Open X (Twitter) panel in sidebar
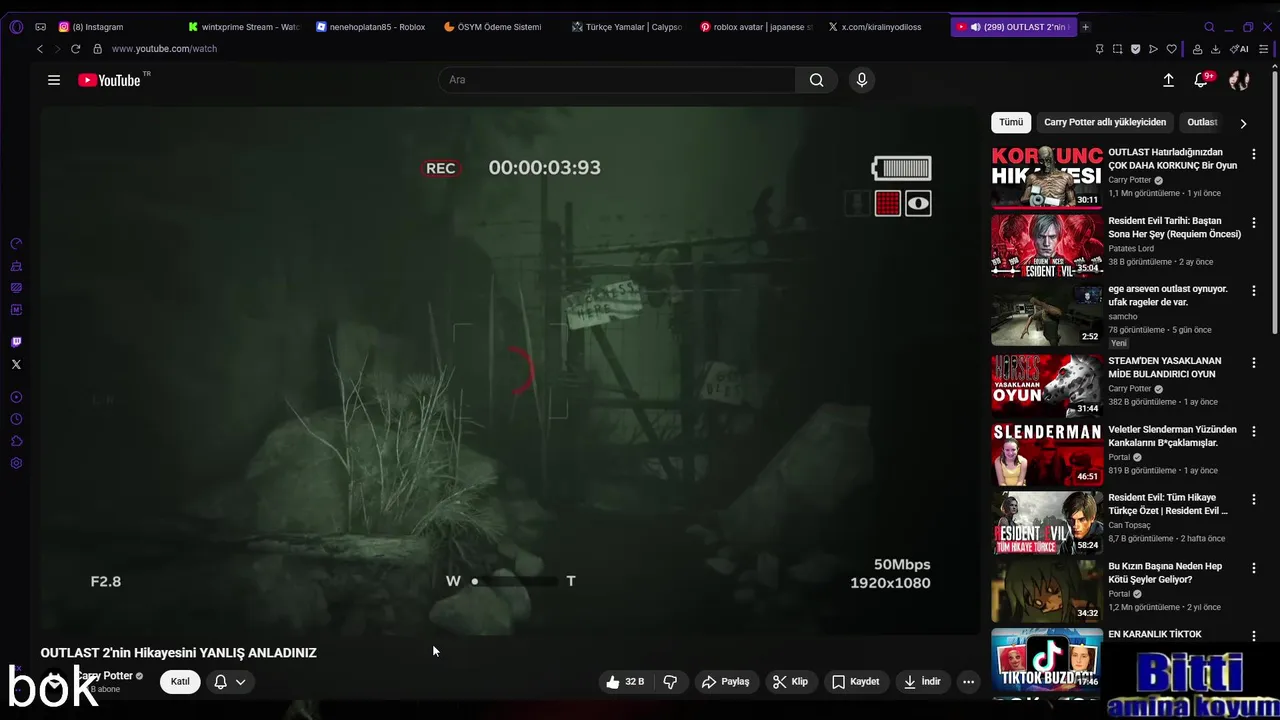 pyautogui.click(x=16, y=364)
